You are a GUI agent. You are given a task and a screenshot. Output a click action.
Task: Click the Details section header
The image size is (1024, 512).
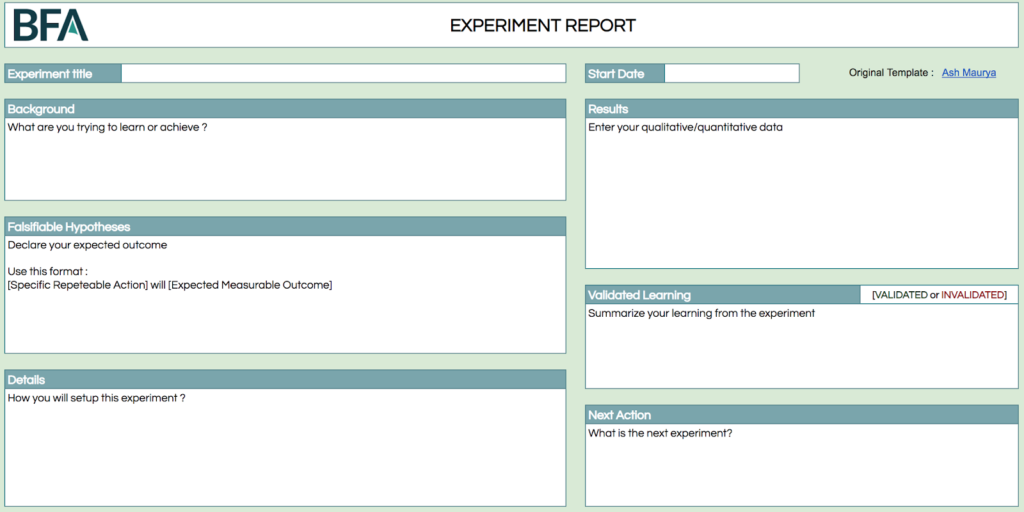285,379
